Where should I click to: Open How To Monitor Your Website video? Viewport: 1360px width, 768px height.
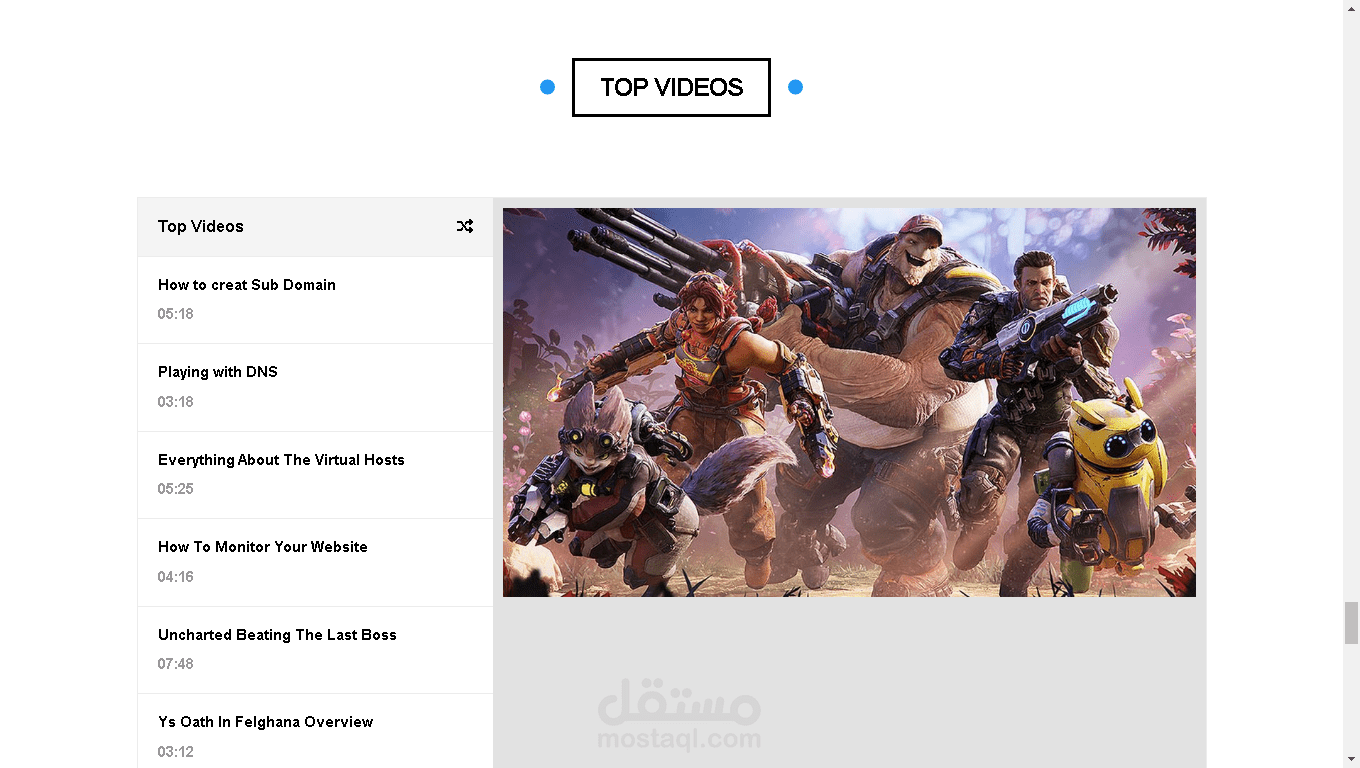pos(315,563)
